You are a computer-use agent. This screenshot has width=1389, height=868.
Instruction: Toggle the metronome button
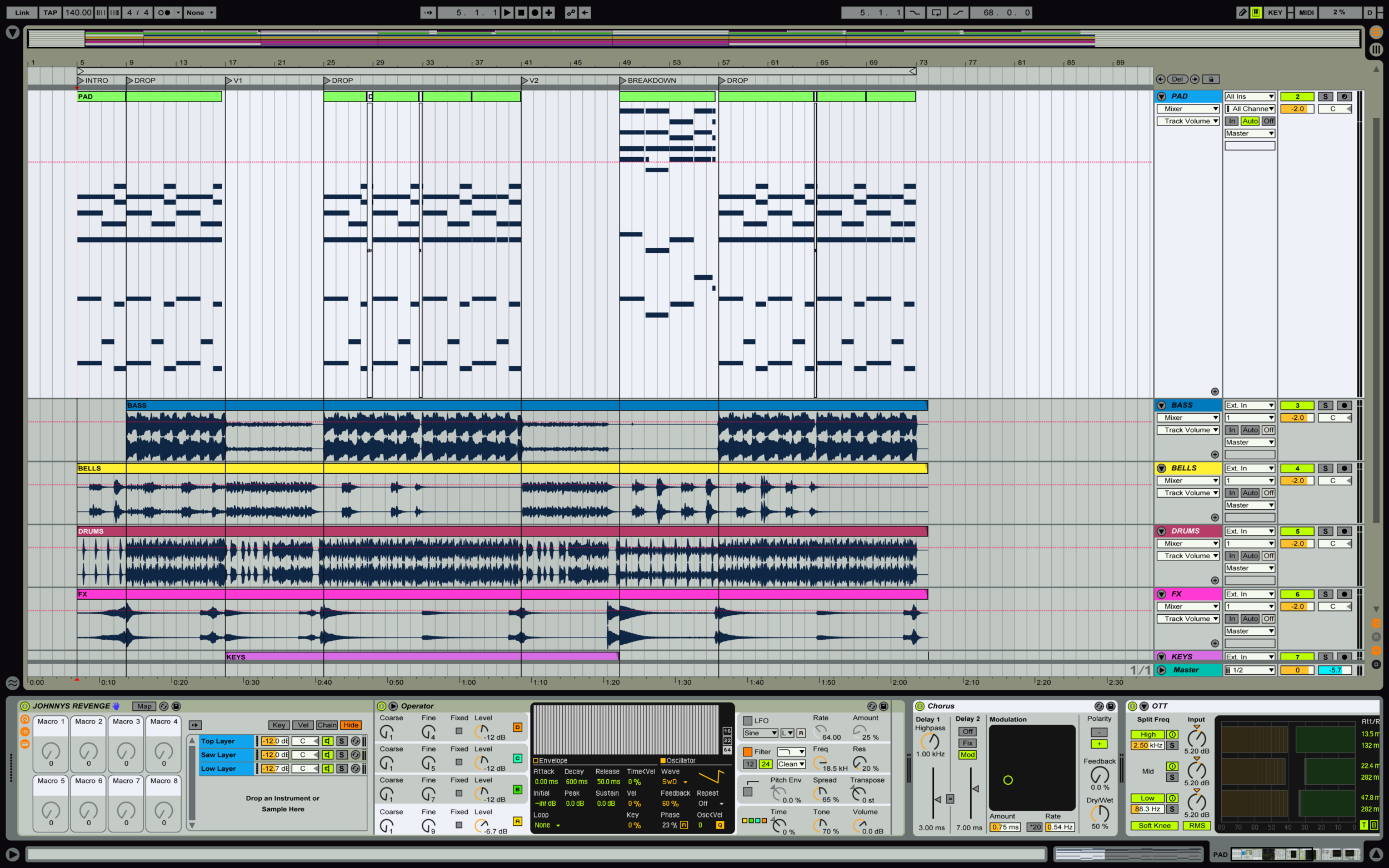pyautogui.click(x=164, y=12)
